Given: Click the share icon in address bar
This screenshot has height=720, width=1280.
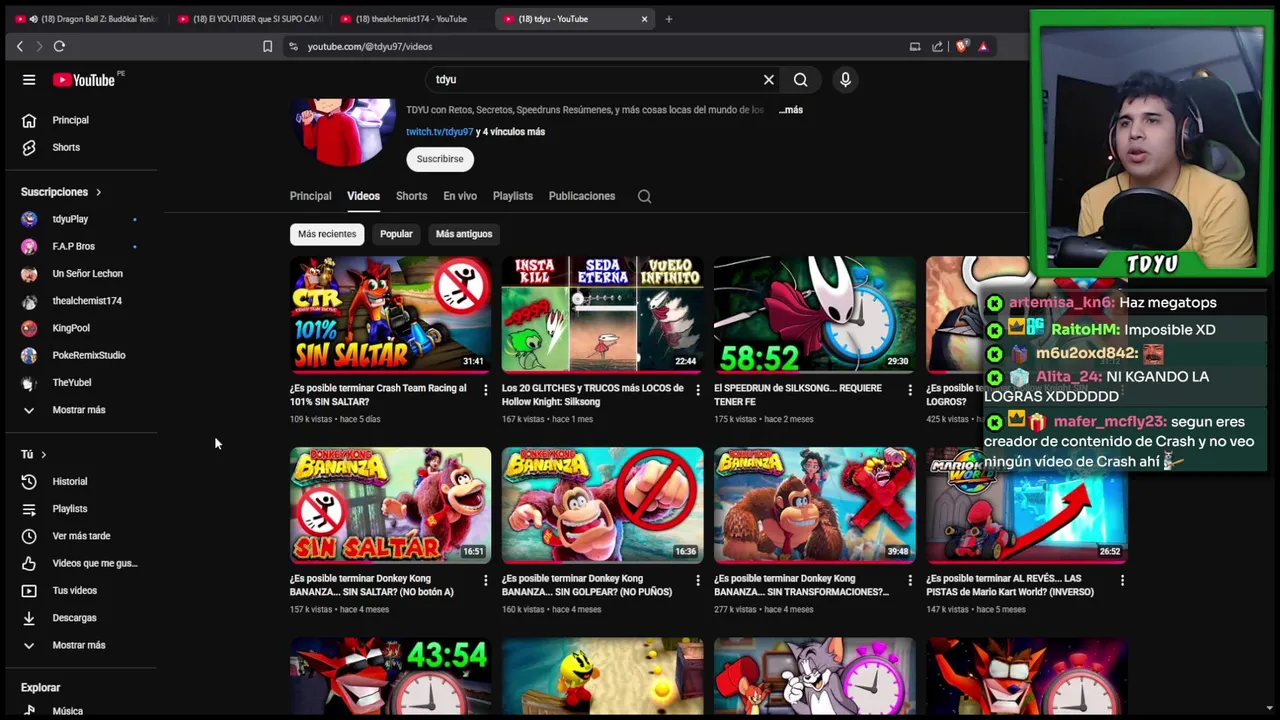Looking at the screenshot, I should point(937,46).
